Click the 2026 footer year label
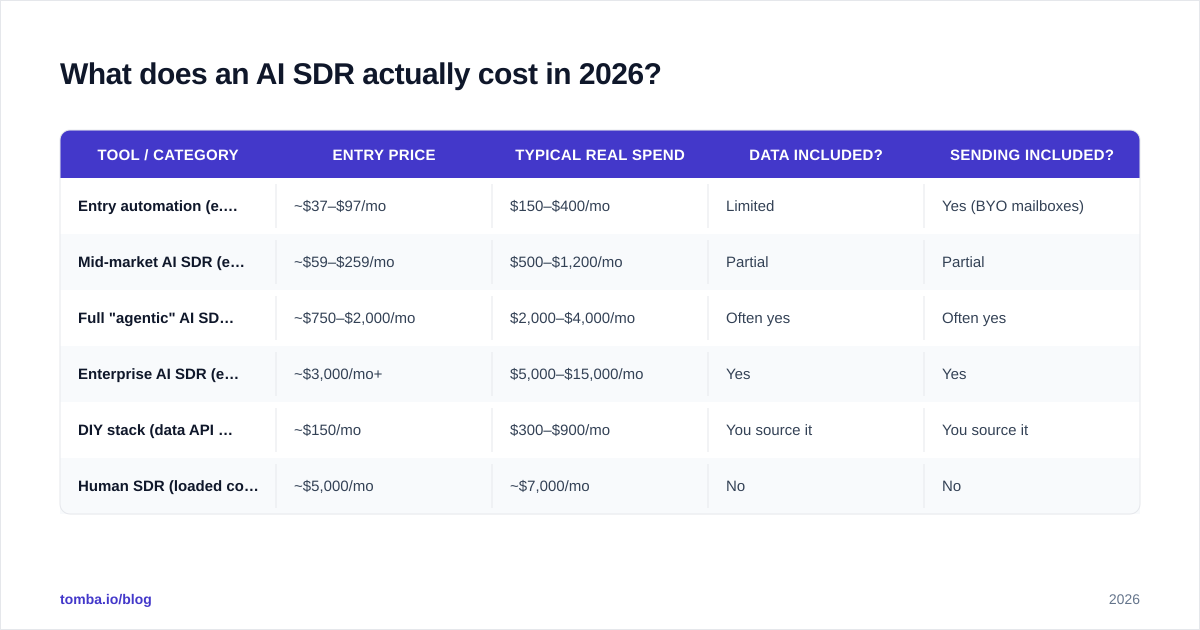 (1124, 599)
